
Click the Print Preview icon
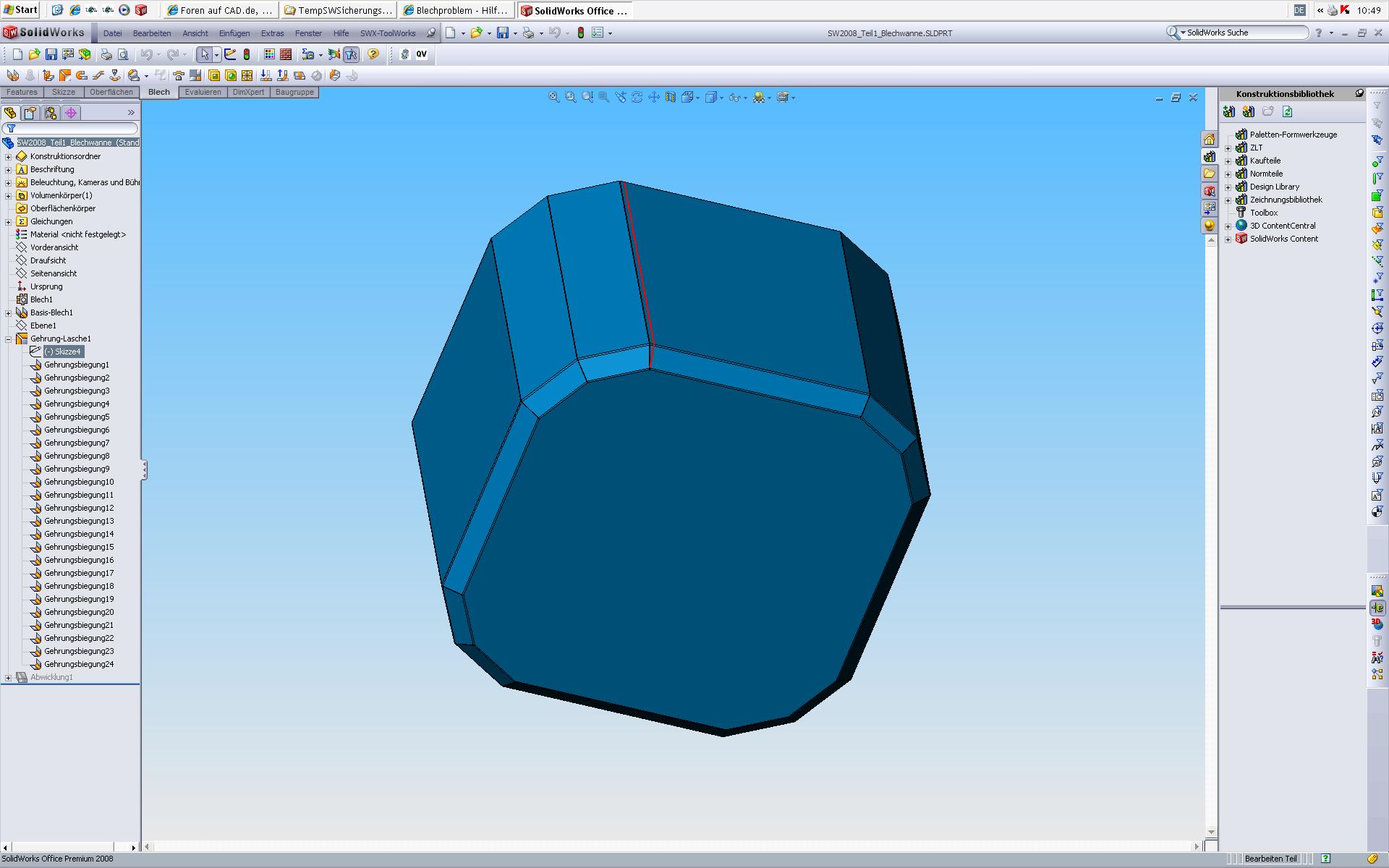pyautogui.click(x=123, y=54)
